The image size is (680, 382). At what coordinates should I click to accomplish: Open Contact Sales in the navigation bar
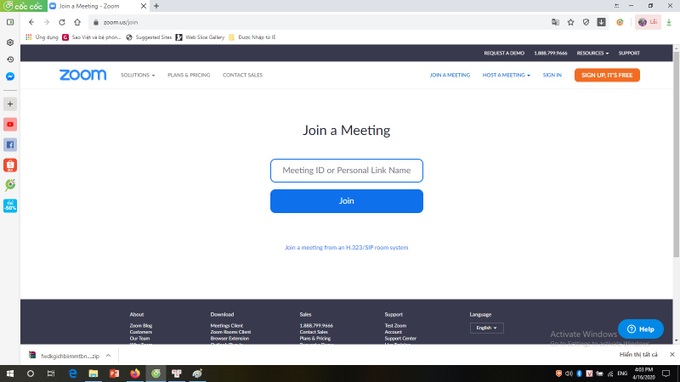click(x=242, y=75)
